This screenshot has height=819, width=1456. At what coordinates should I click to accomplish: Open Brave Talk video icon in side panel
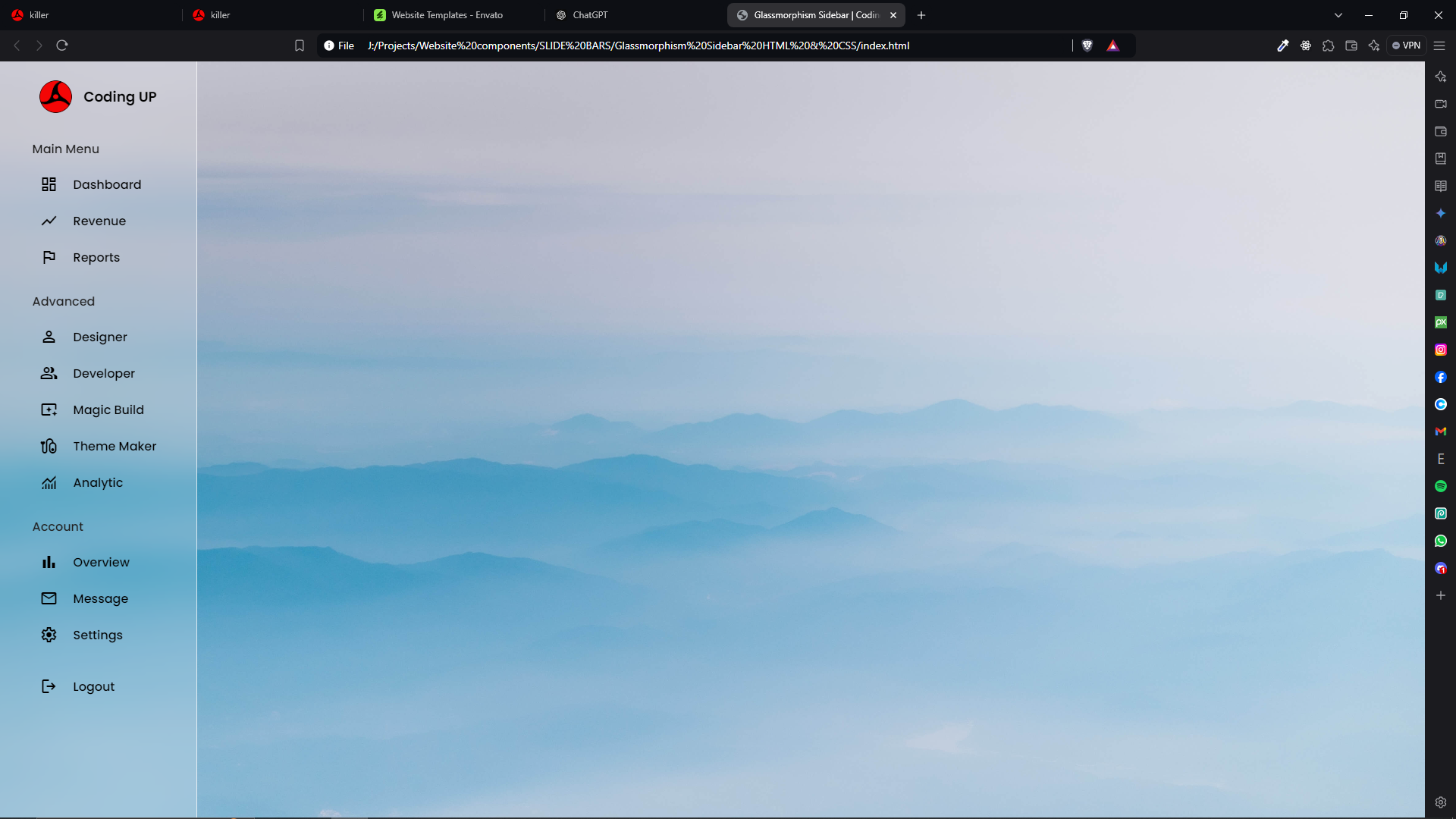pyautogui.click(x=1441, y=104)
